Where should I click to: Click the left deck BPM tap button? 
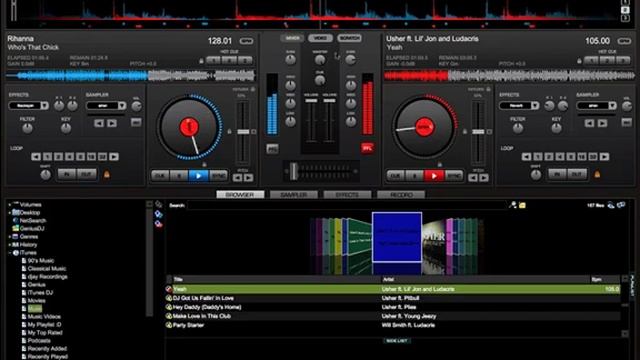coord(246,41)
